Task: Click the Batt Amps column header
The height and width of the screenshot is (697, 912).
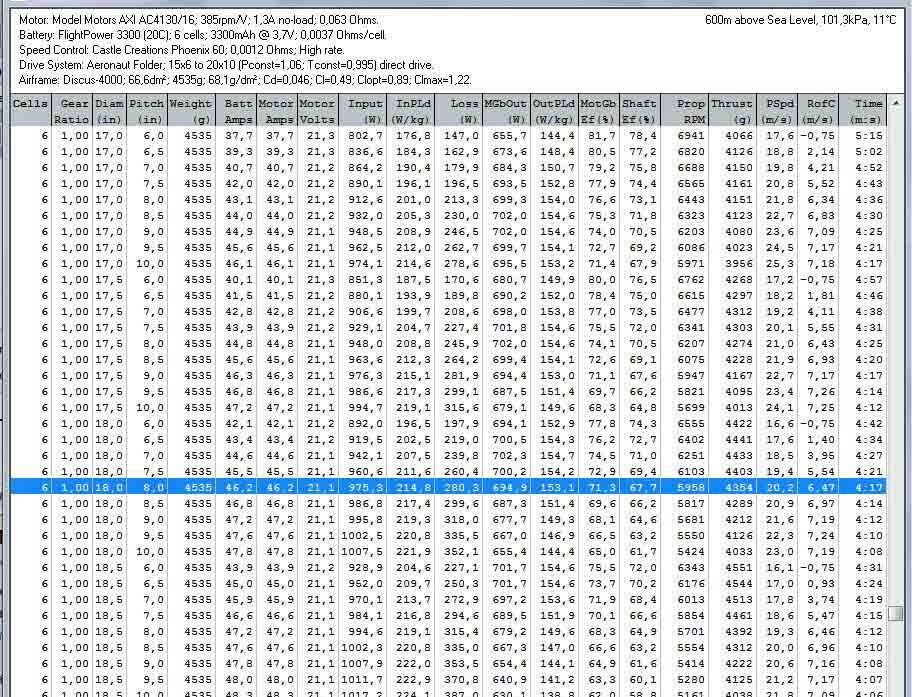Action: (x=237, y=110)
